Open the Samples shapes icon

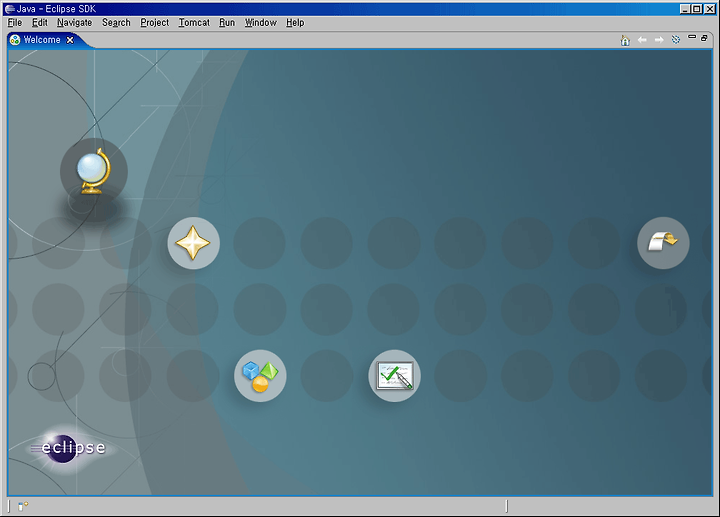pyautogui.click(x=260, y=376)
